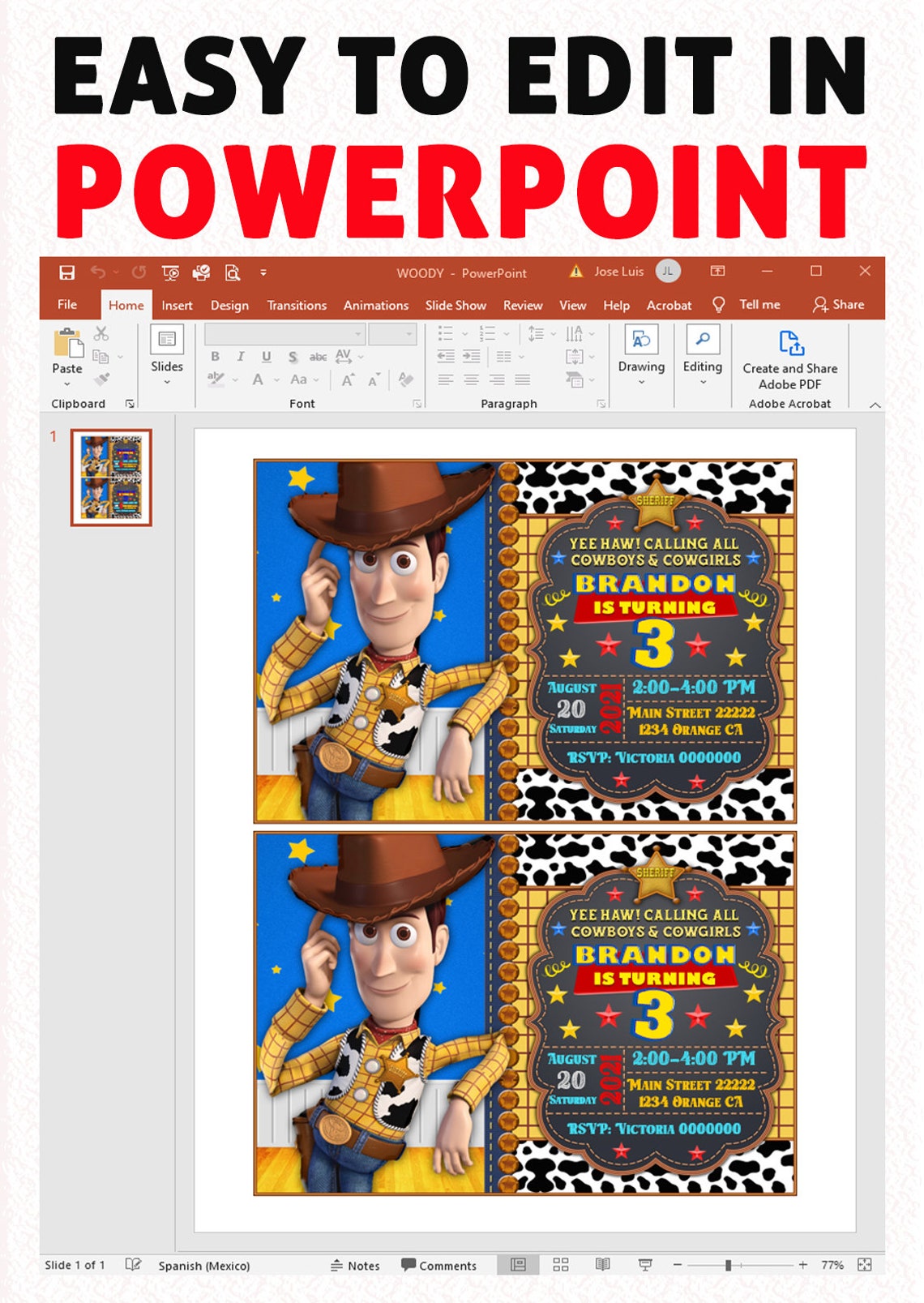The image size is (924, 1303).
Task: Toggle Align Right paragraph
Action: [497, 379]
